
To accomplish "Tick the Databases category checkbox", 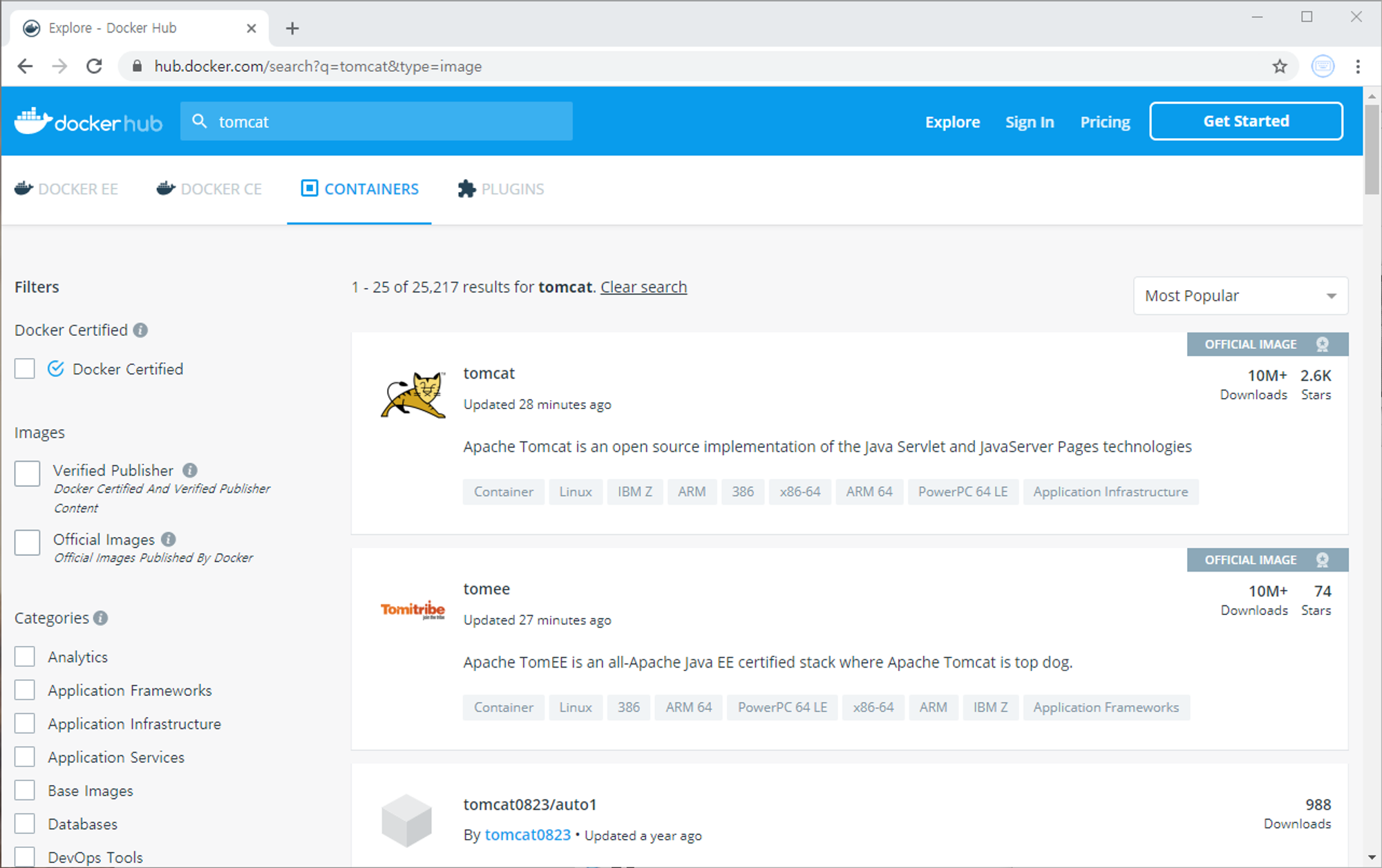I will click(25, 824).
